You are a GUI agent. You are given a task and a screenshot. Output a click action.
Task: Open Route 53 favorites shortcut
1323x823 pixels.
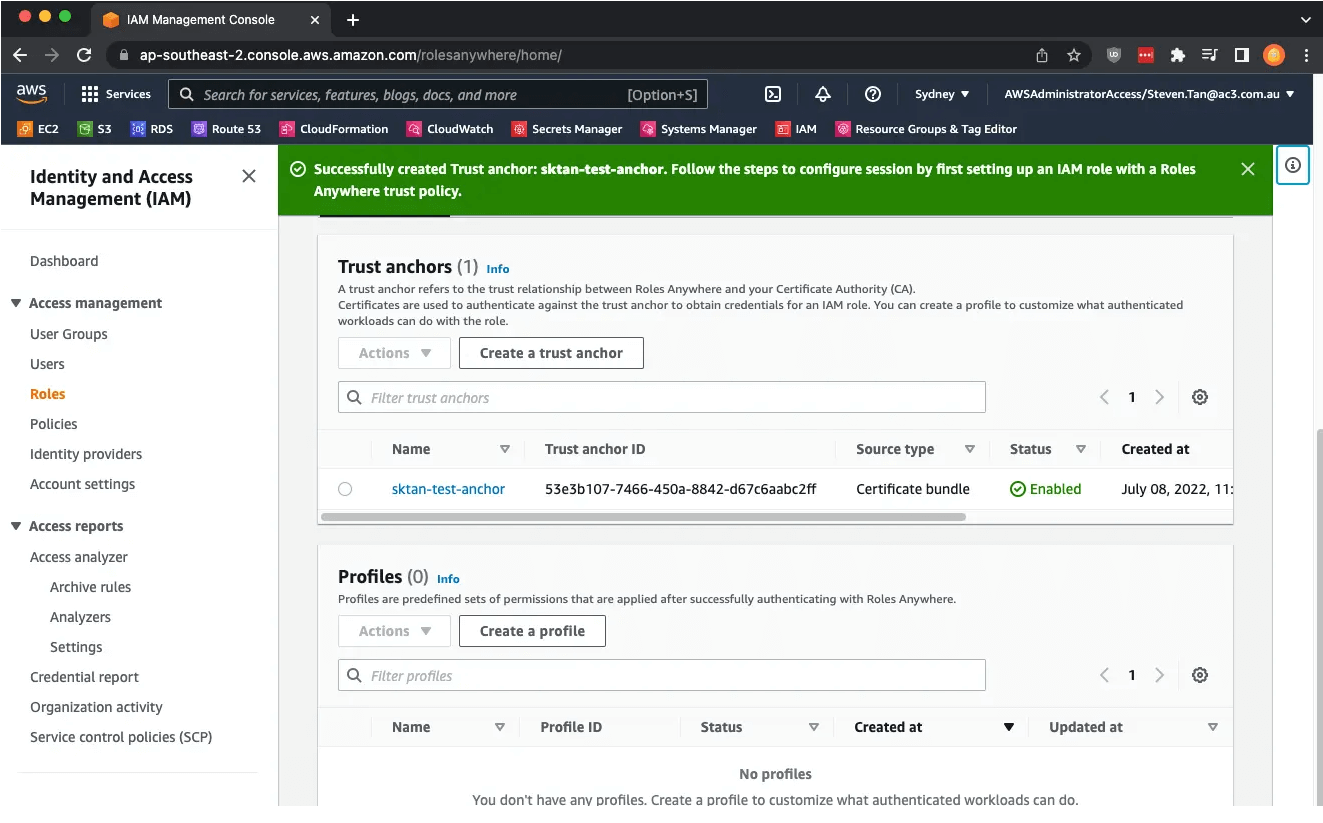pyautogui.click(x=226, y=129)
